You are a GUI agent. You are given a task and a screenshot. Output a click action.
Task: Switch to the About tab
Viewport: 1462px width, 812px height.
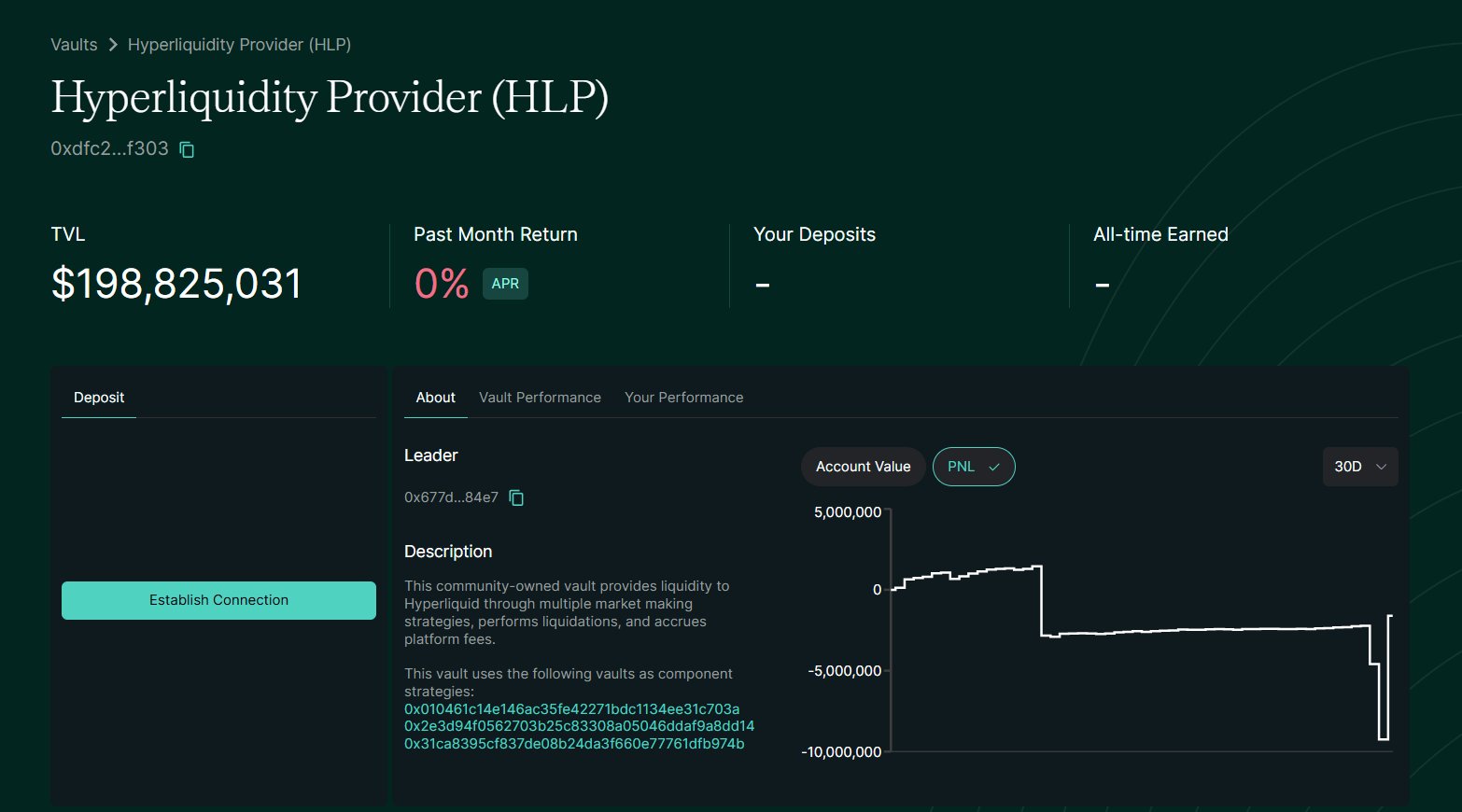pyautogui.click(x=436, y=398)
